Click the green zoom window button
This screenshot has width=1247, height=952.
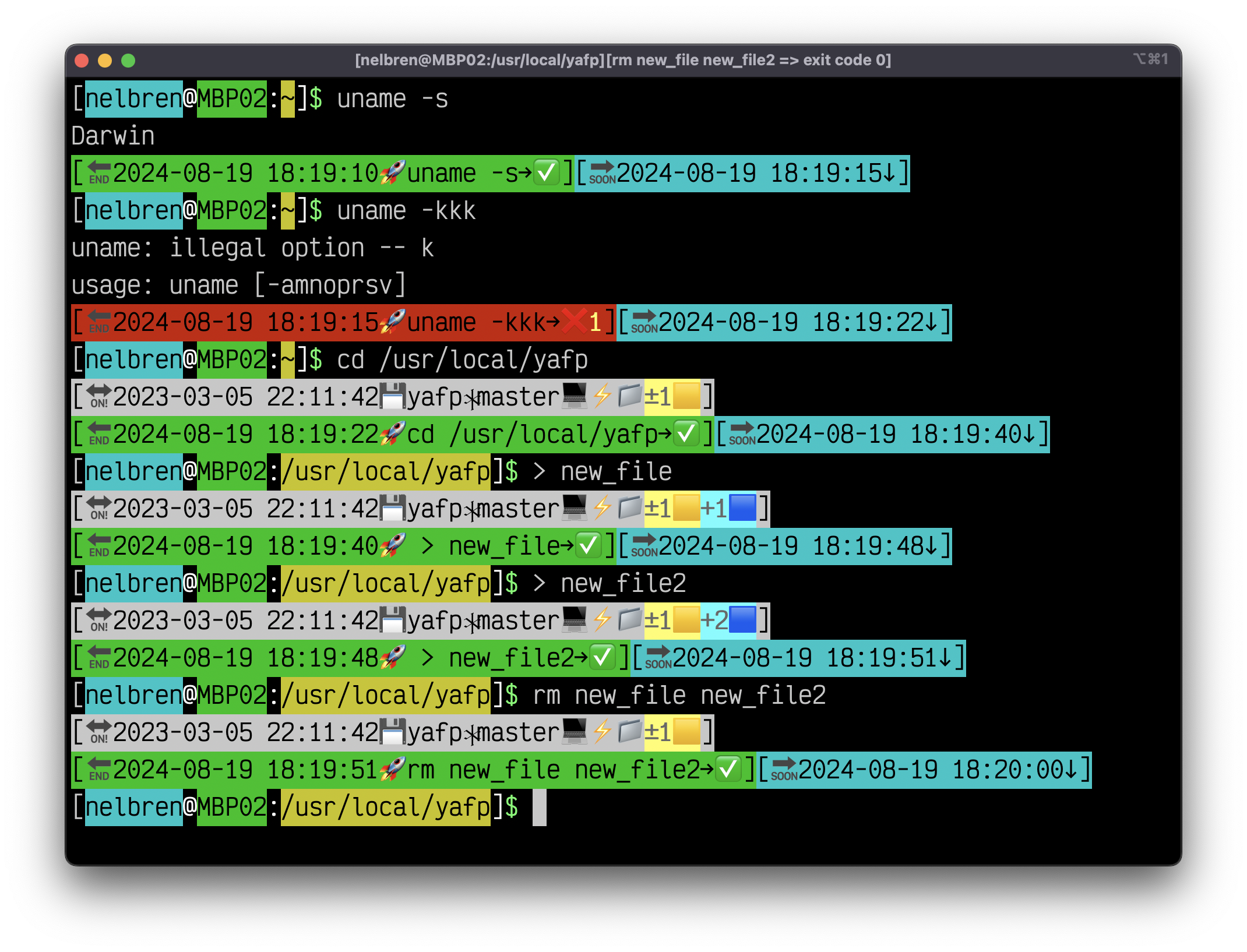pos(128,60)
